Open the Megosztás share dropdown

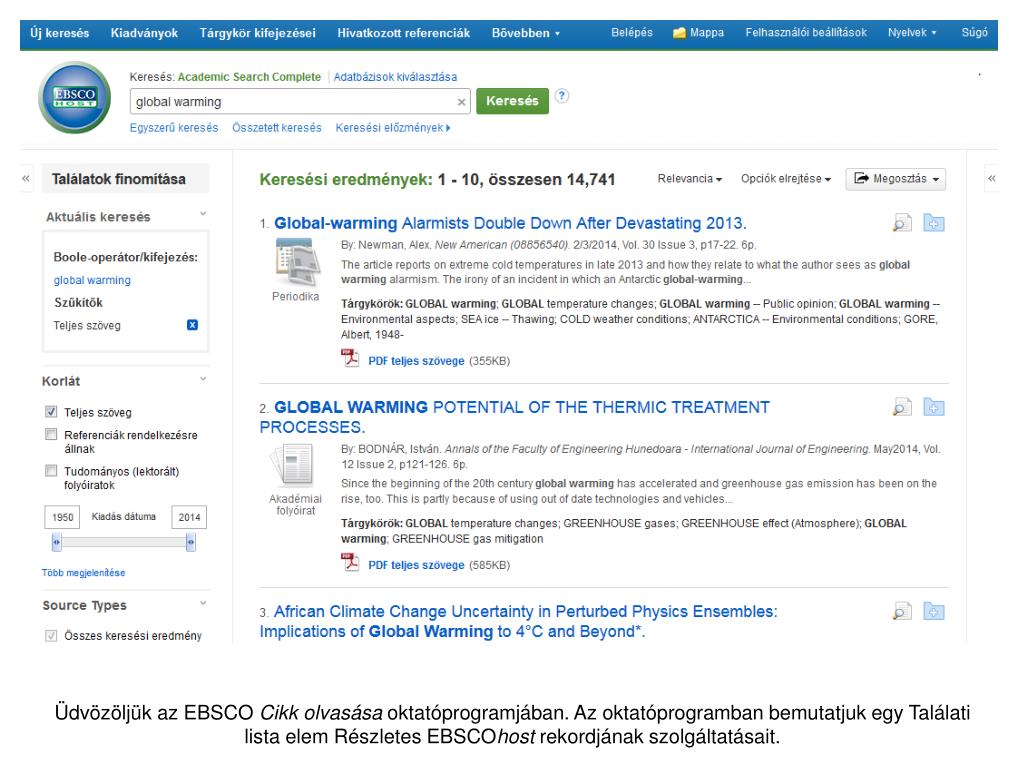[x=896, y=179]
